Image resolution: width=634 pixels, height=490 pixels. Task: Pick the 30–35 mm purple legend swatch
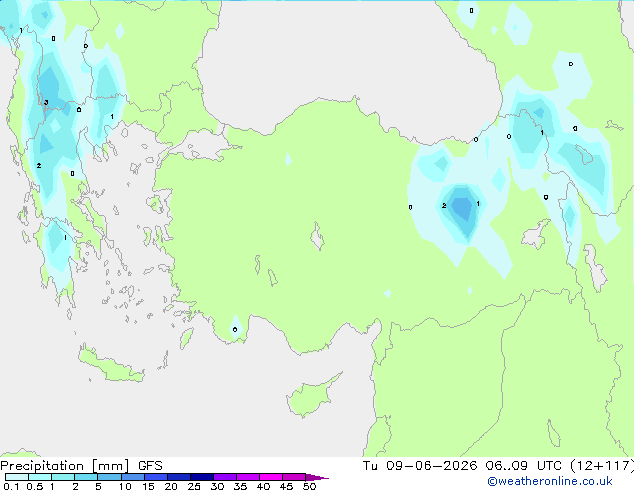point(225,477)
